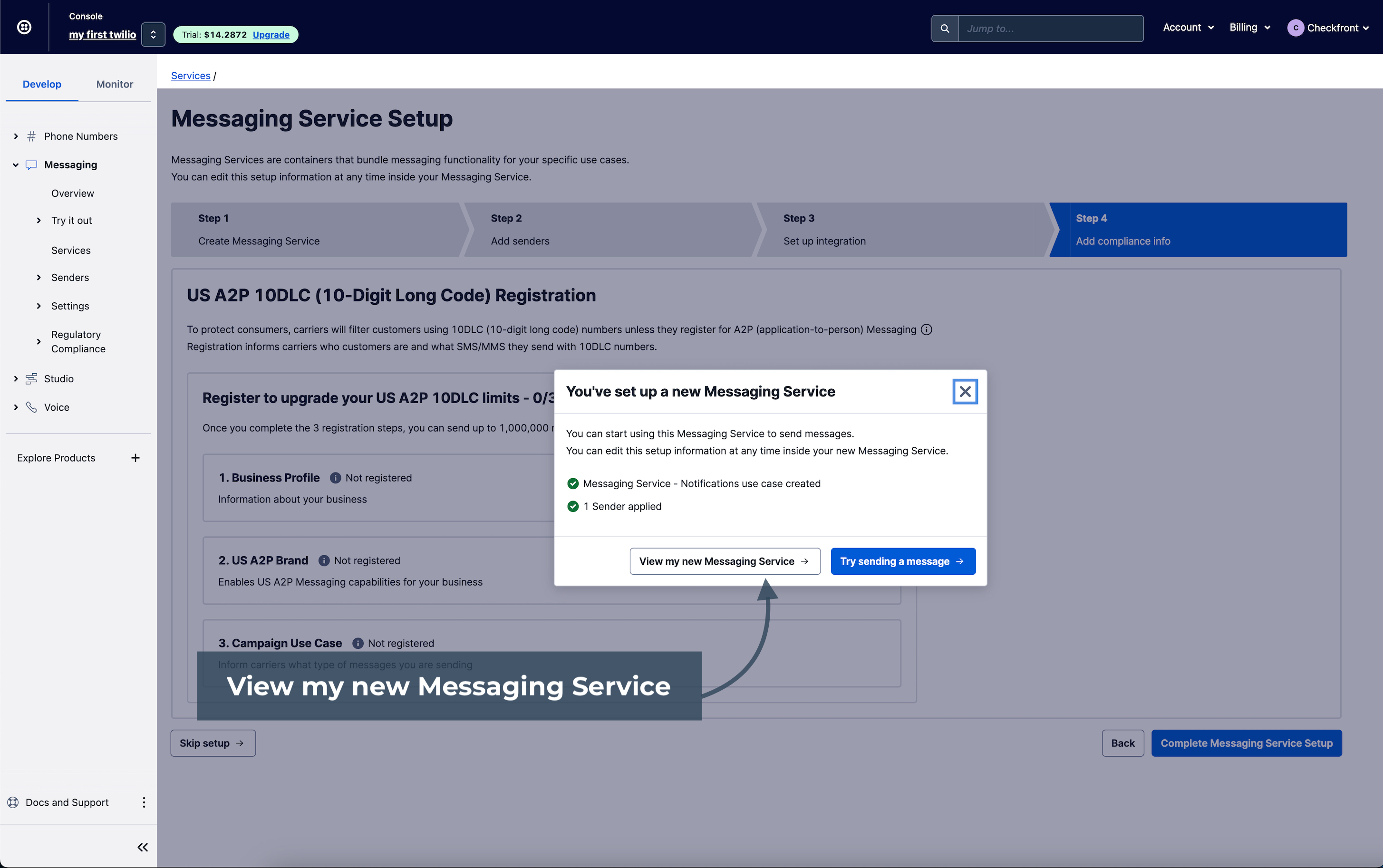Collapse the sidebar with the double-chevron icon
Screen dimensions: 1383x868
(x=142, y=847)
